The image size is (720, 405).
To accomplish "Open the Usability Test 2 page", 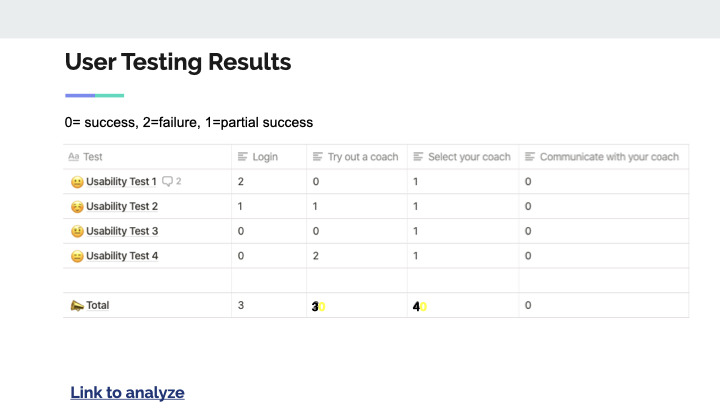I will [x=122, y=207].
